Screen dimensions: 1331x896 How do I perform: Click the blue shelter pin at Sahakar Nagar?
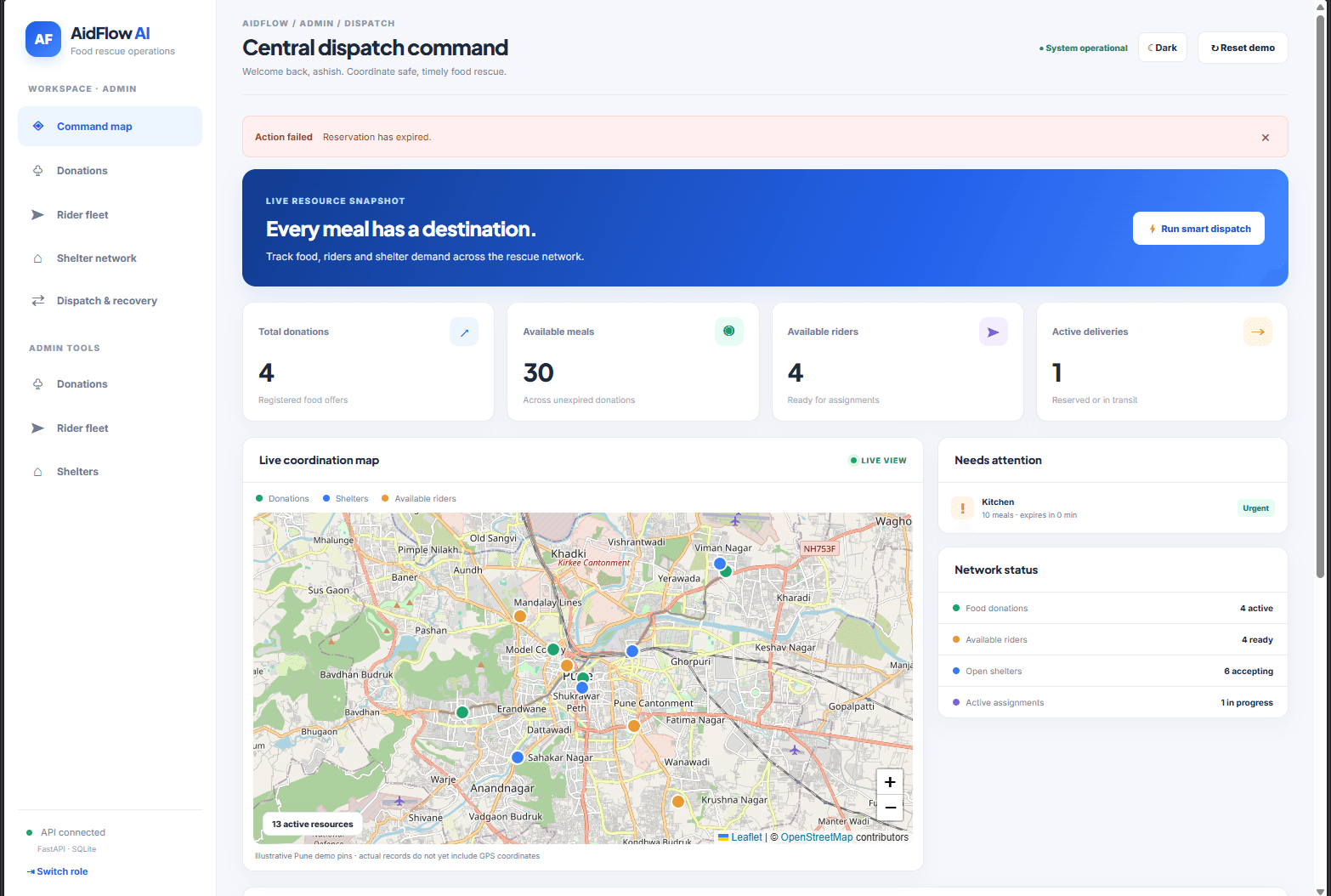point(518,757)
